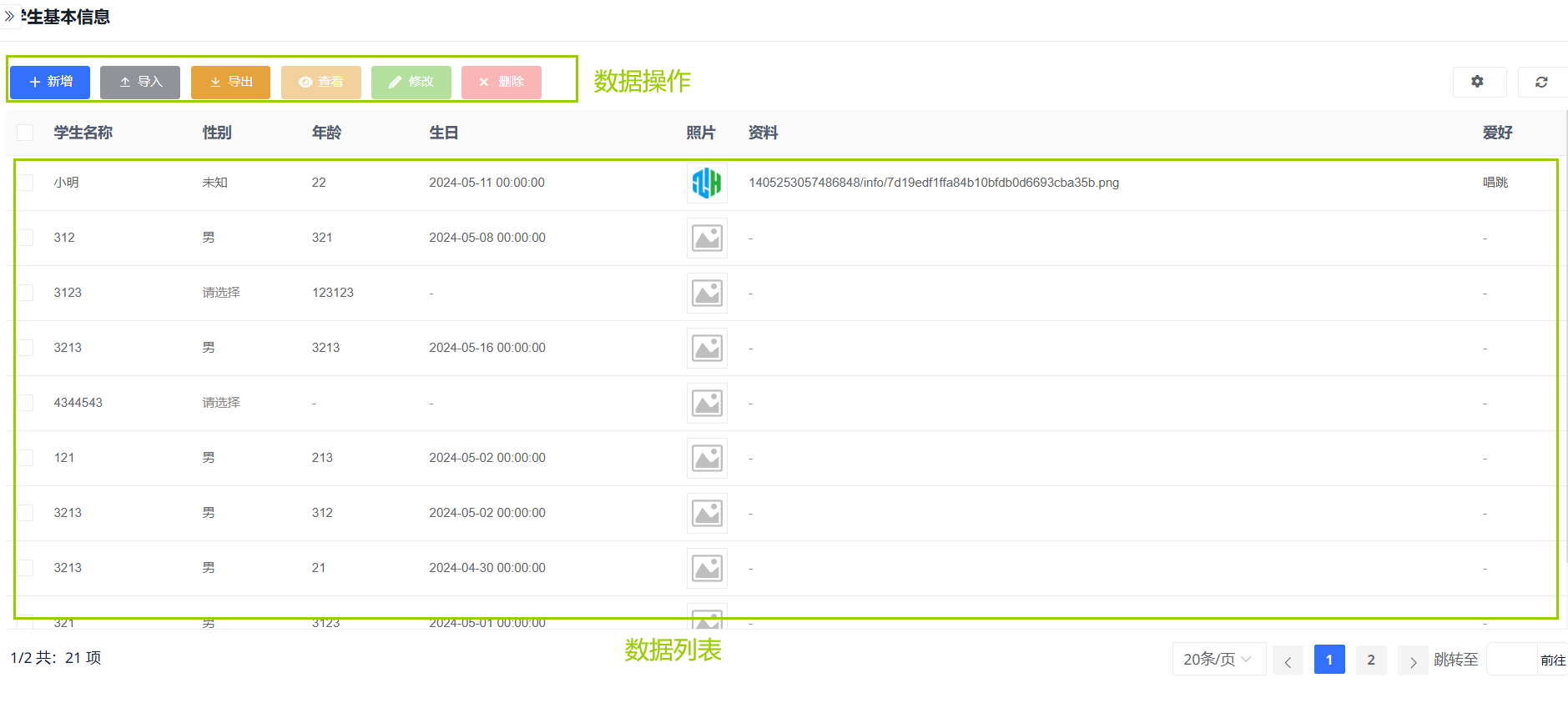This screenshot has width=1568, height=703.
Task: Click the 学生名称 column header
Action: (x=83, y=133)
